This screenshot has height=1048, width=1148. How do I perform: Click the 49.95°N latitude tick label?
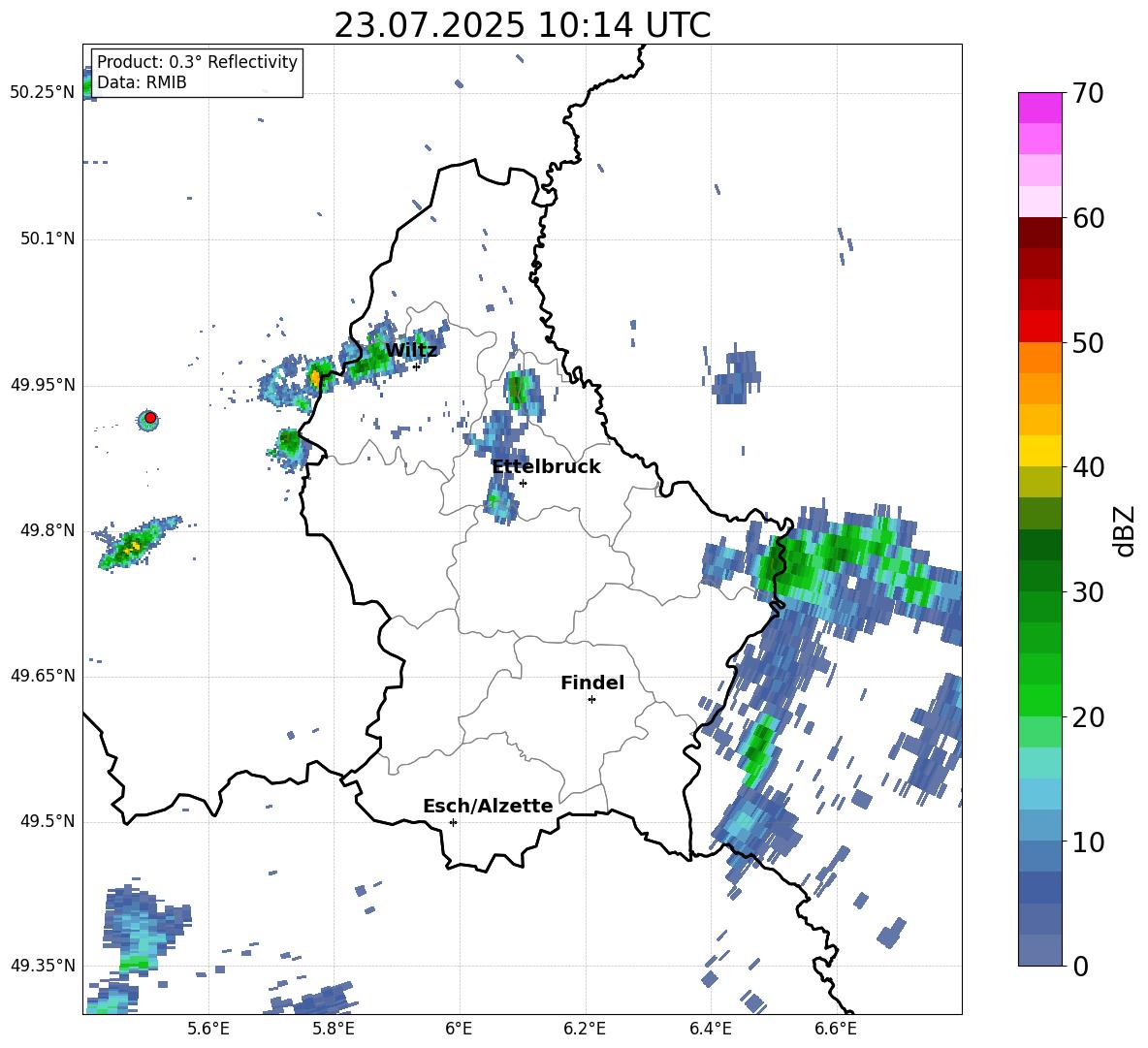(x=43, y=385)
